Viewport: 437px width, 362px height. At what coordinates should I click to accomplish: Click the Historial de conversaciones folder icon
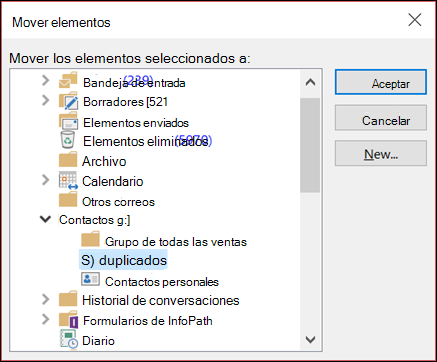click(x=68, y=299)
